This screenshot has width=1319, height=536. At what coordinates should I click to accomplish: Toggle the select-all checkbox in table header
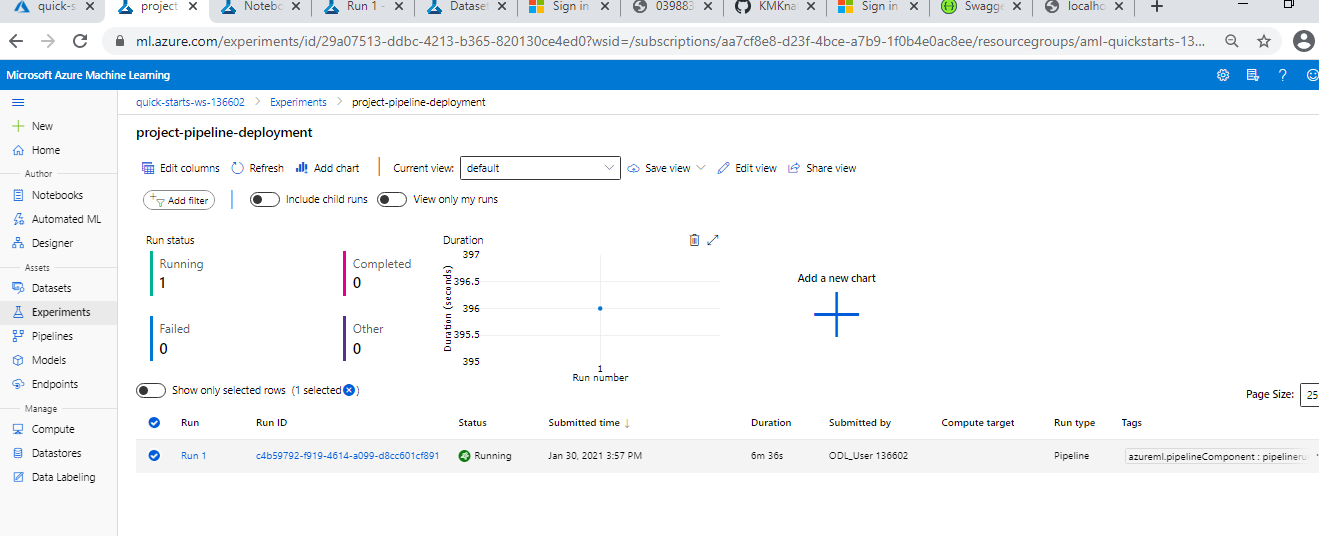[x=154, y=423]
